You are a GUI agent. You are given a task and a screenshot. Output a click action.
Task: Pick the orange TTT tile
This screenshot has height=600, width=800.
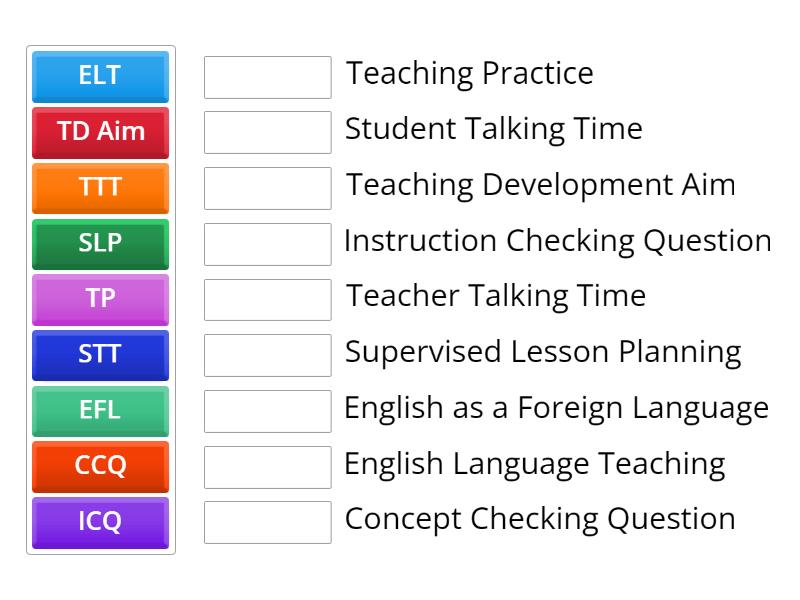[x=100, y=188]
